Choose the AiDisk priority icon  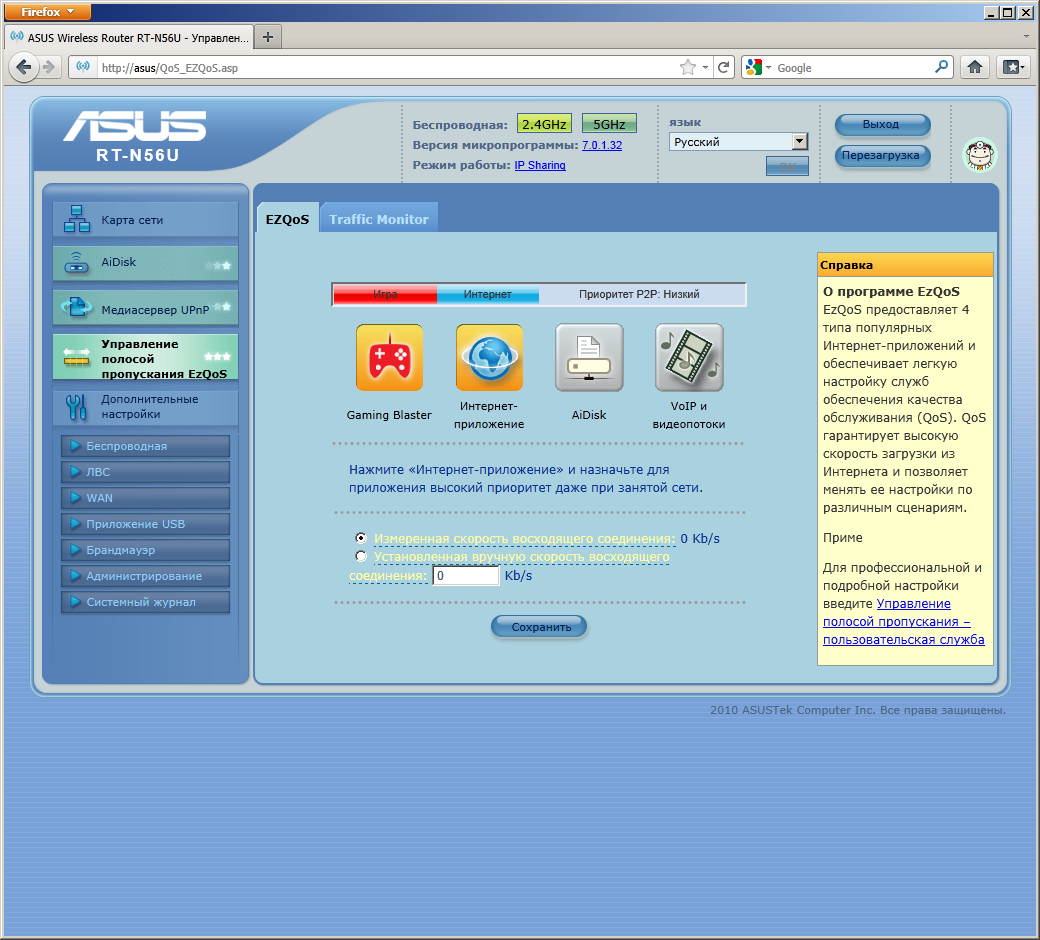point(589,358)
